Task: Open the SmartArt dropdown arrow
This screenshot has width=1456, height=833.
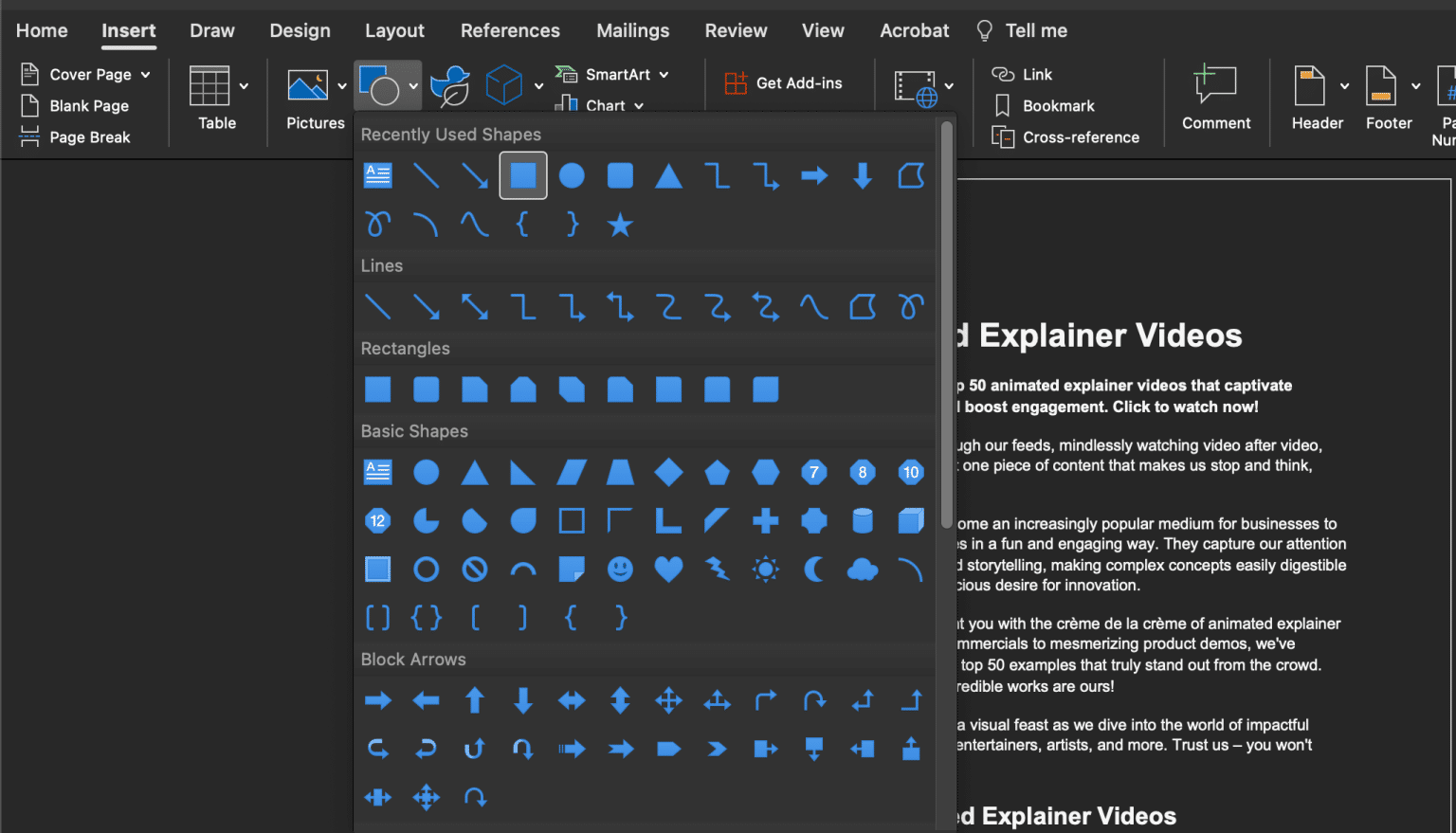Action: (x=664, y=75)
